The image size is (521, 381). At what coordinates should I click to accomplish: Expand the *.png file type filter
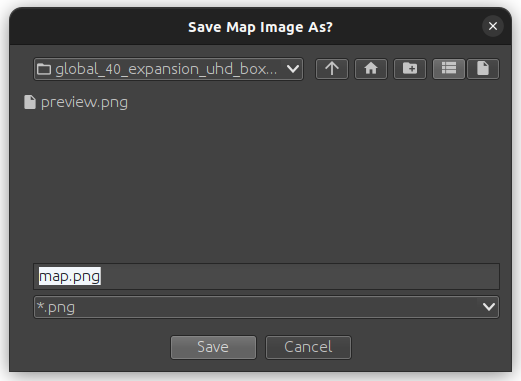[266, 307]
